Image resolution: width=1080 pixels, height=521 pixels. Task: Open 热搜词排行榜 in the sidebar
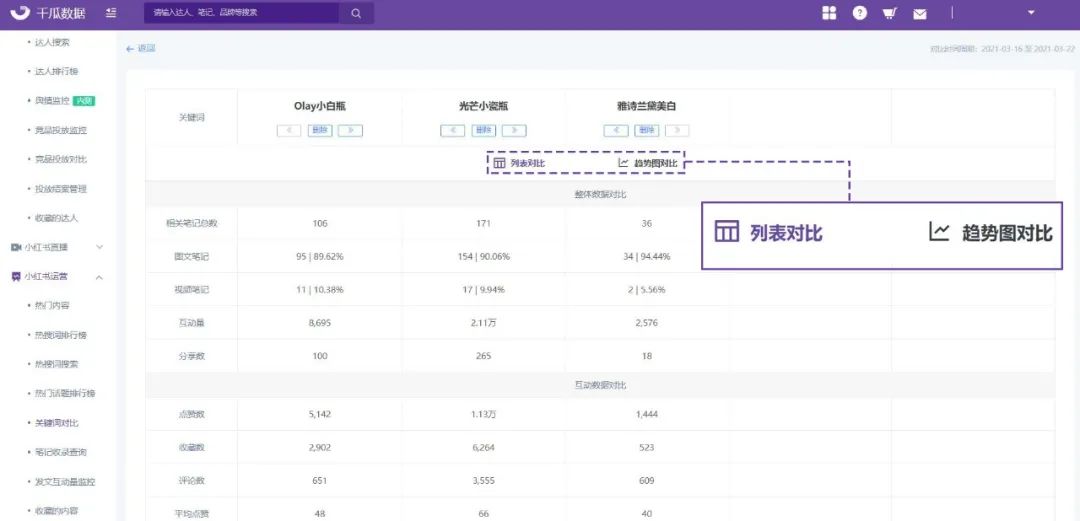pyautogui.click(x=61, y=335)
